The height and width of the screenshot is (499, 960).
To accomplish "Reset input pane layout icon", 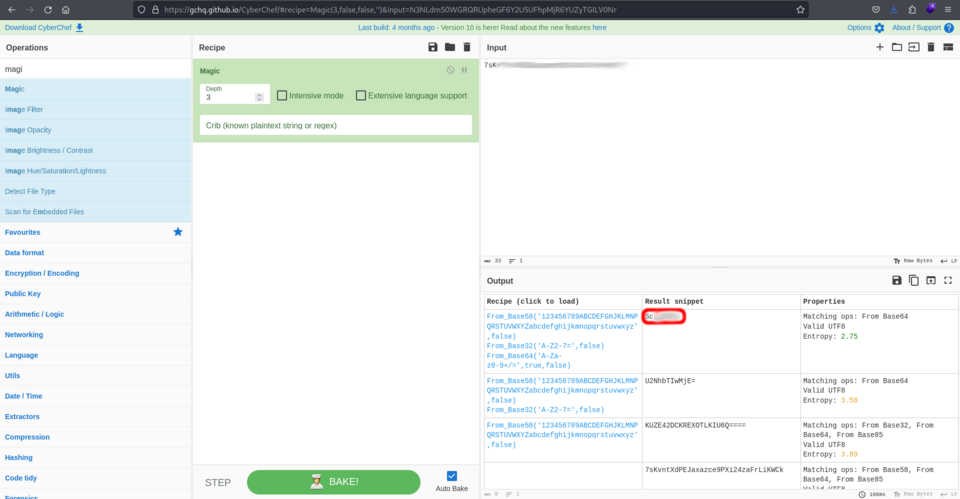I will (x=948, y=47).
